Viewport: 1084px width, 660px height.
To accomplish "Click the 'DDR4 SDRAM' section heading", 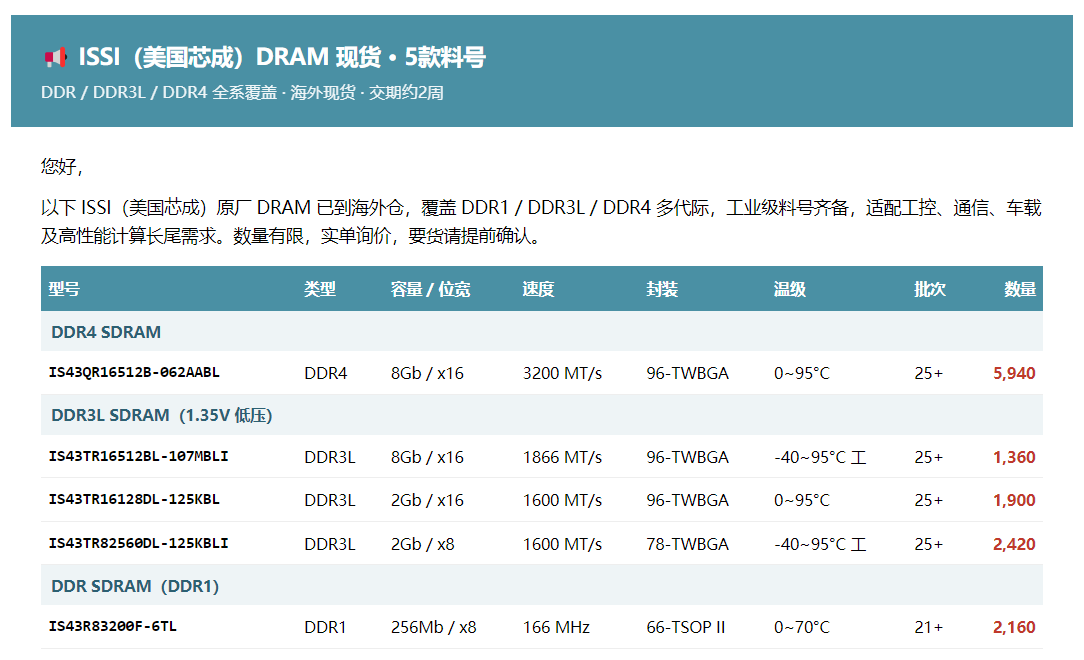I will (106, 332).
